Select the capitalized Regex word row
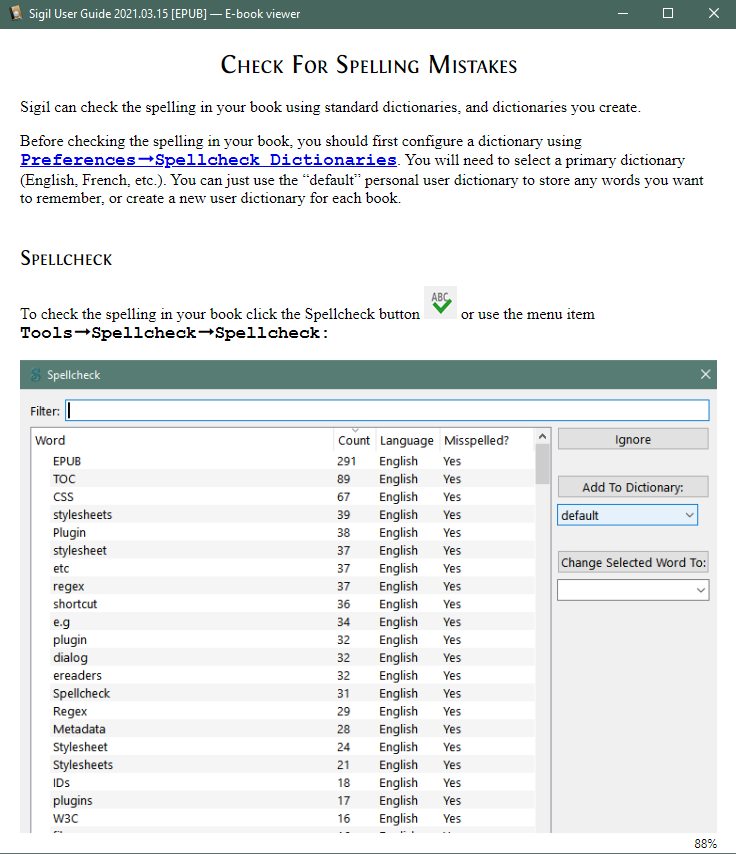736x854 pixels. 283,711
